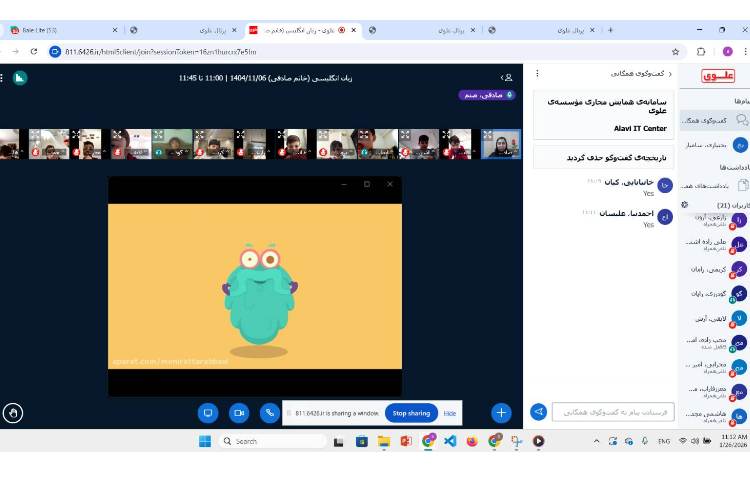This screenshot has height=480, width=750.
Task: Open Chrome extensions puzzle icon
Action: [x=701, y=52]
